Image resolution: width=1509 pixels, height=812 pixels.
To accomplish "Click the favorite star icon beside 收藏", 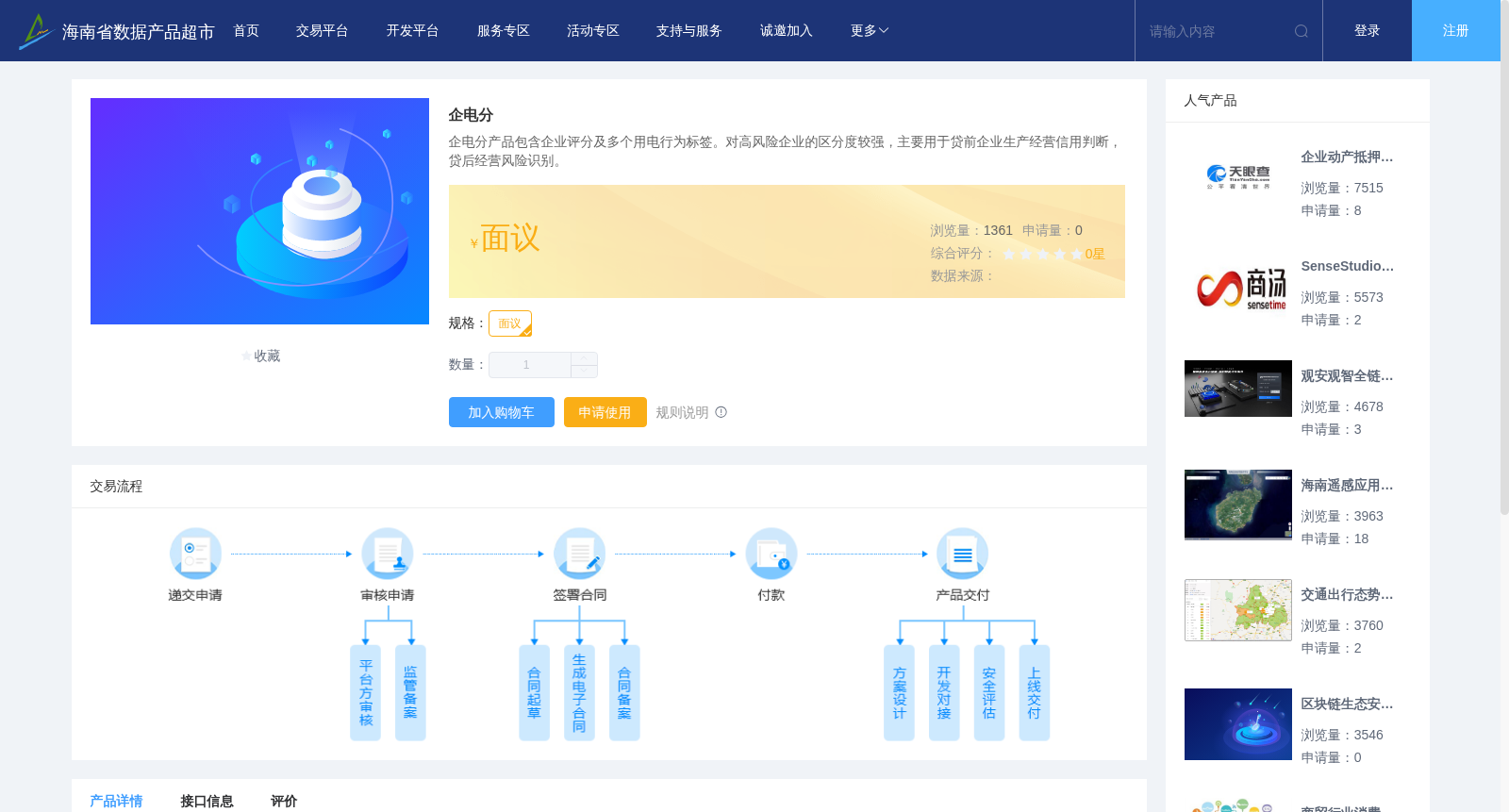I will click(x=246, y=356).
